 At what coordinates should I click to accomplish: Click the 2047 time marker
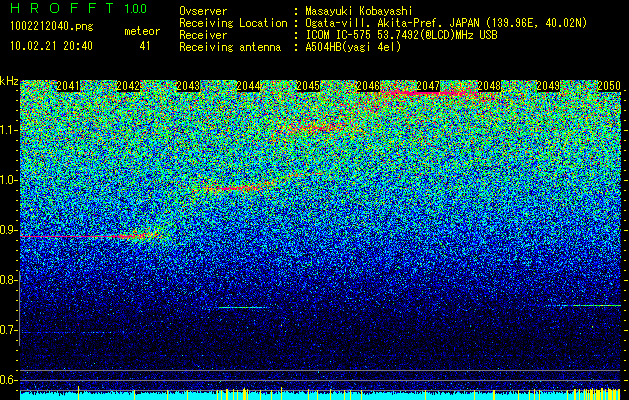[428, 86]
